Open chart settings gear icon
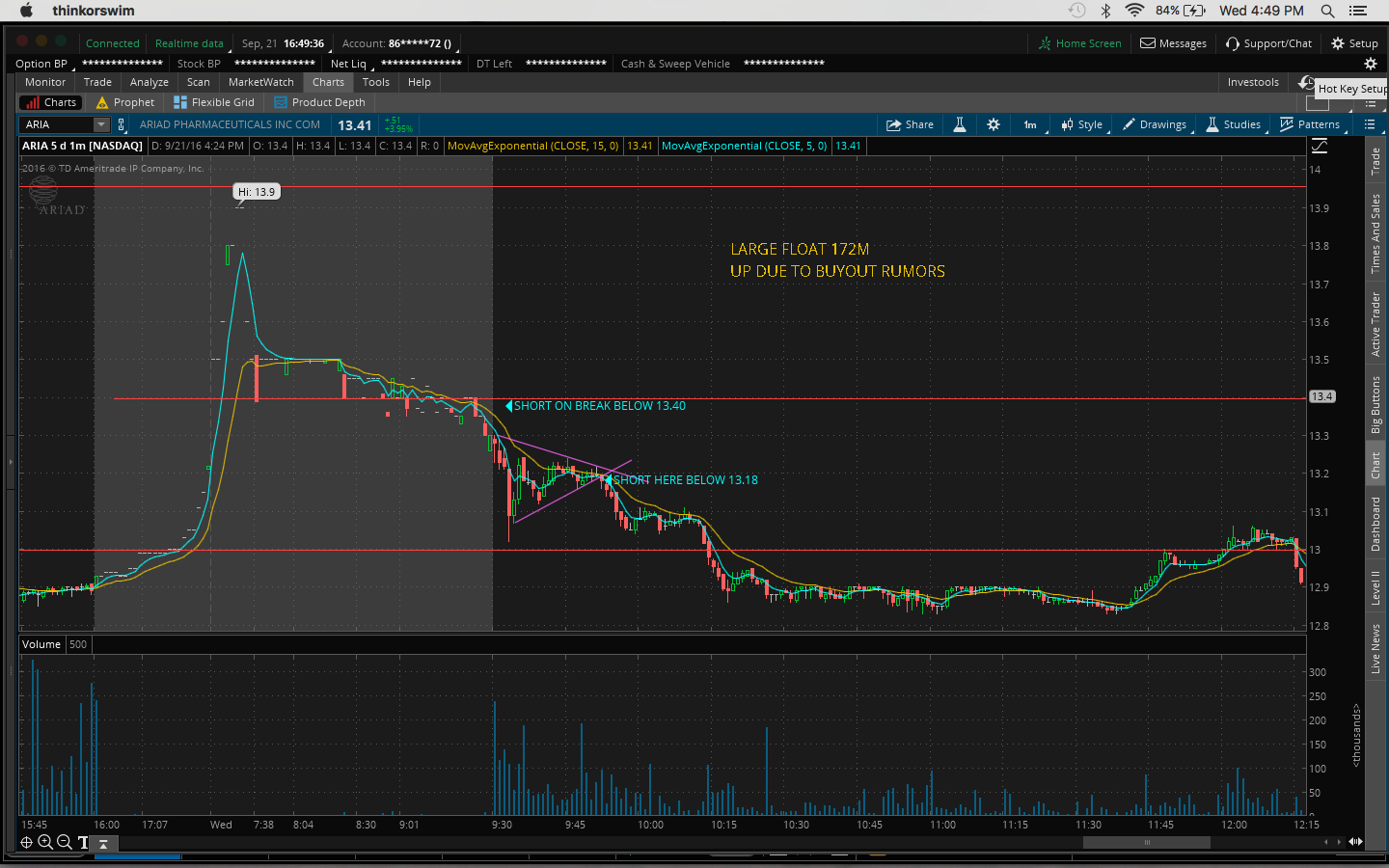The width and height of the screenshot is (1389, 868). [994, 124]
